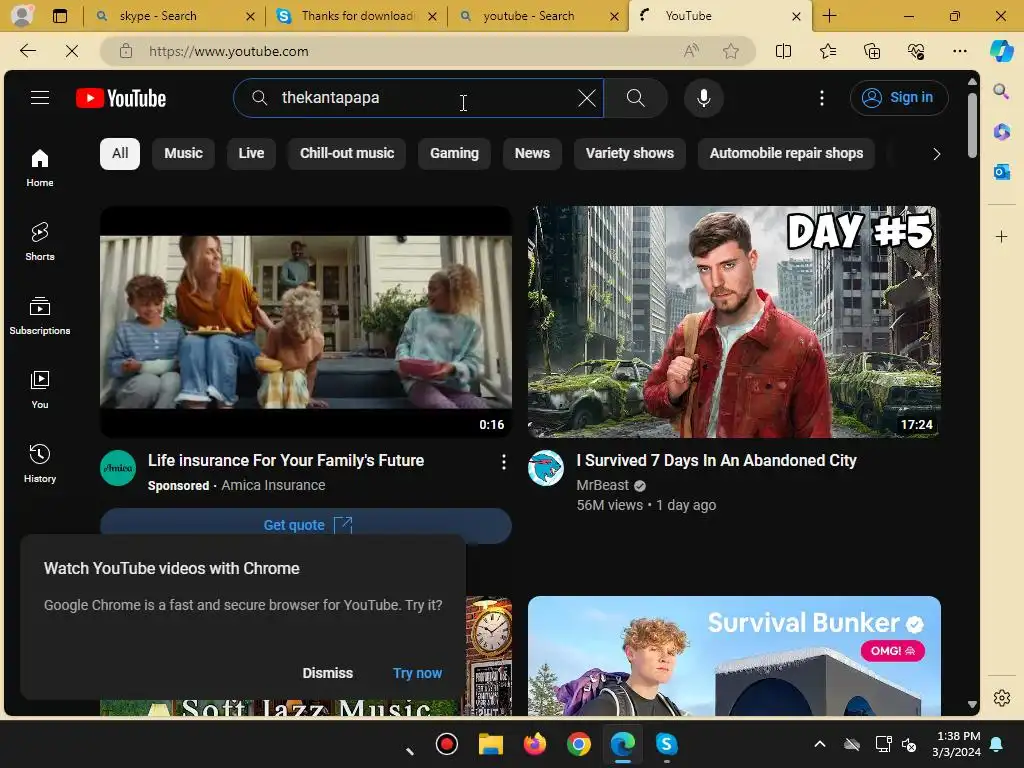
Task: Clear the search text with the X
Action: coord(586,98)
